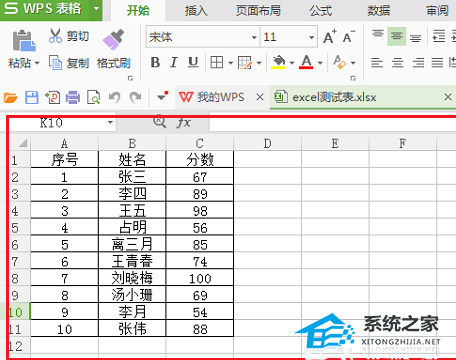Click the decrease indent icon
Screen dimensions: 456x360
[x=438, y=36]
